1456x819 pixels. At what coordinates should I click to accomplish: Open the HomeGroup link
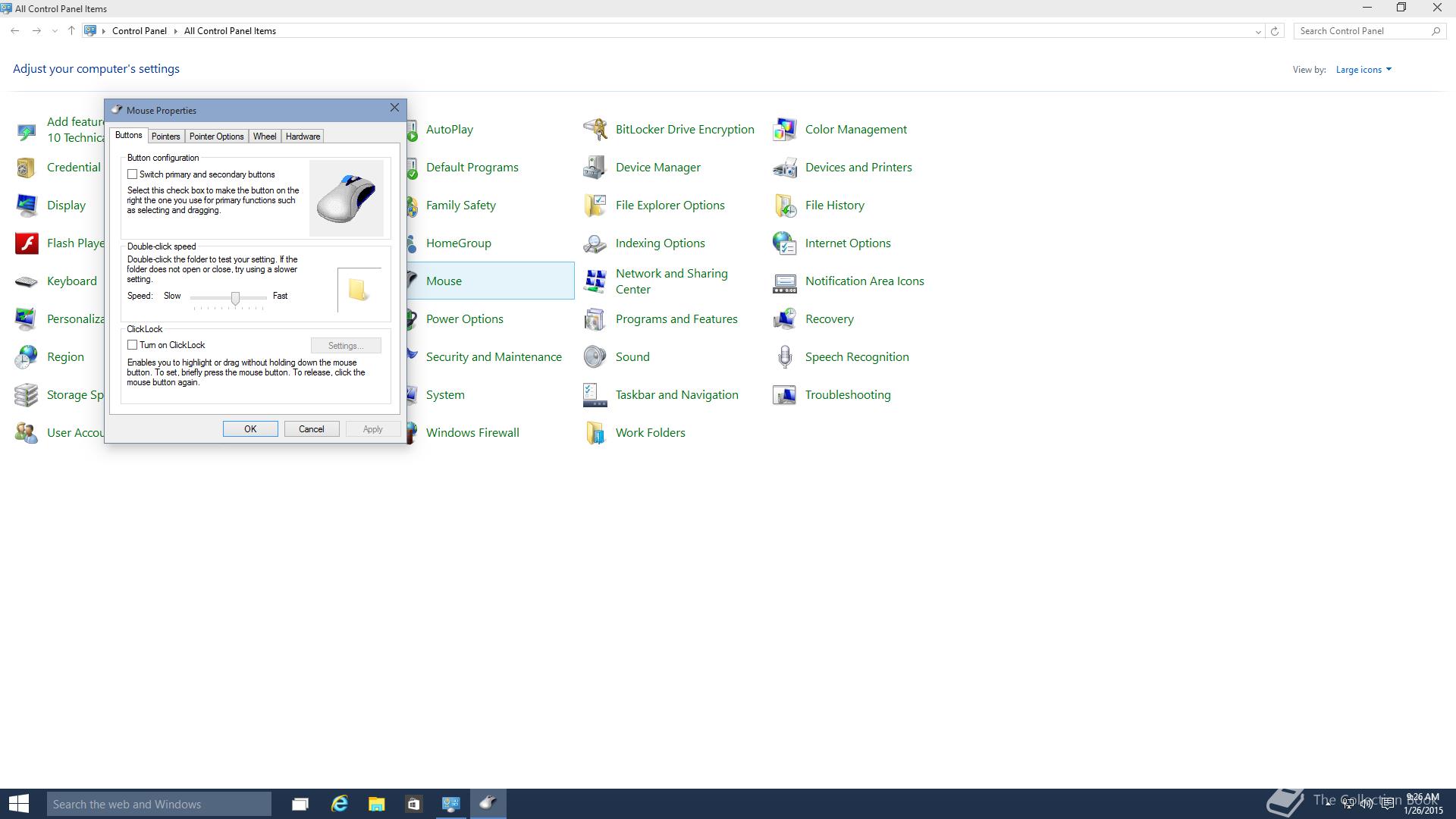(x=459, y=243)
